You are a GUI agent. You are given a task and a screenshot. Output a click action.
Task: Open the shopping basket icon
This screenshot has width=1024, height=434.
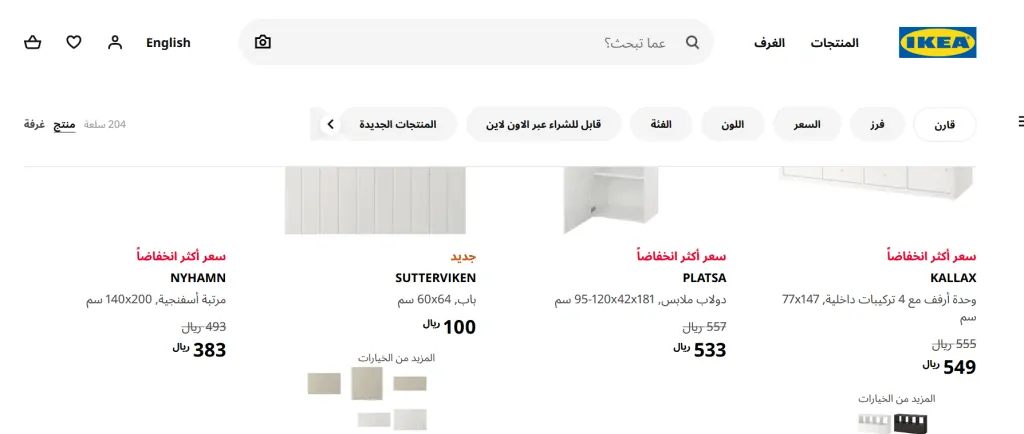(x=33, y=42)
